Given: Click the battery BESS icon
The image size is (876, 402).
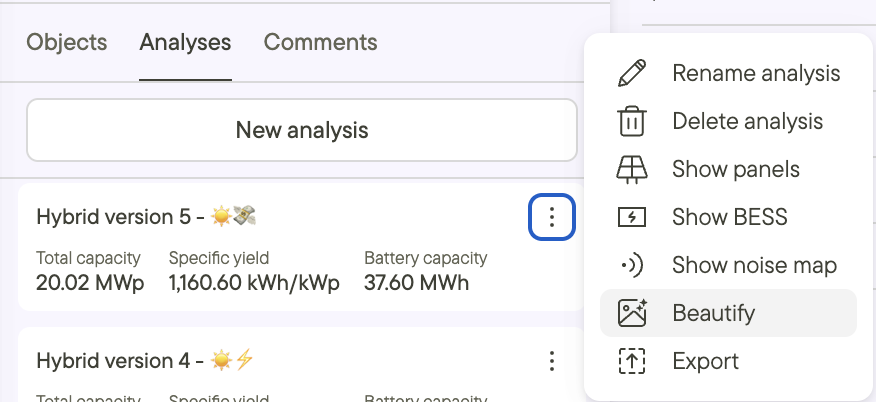Looking at the screenshot, I should click(x=631, y=217).
